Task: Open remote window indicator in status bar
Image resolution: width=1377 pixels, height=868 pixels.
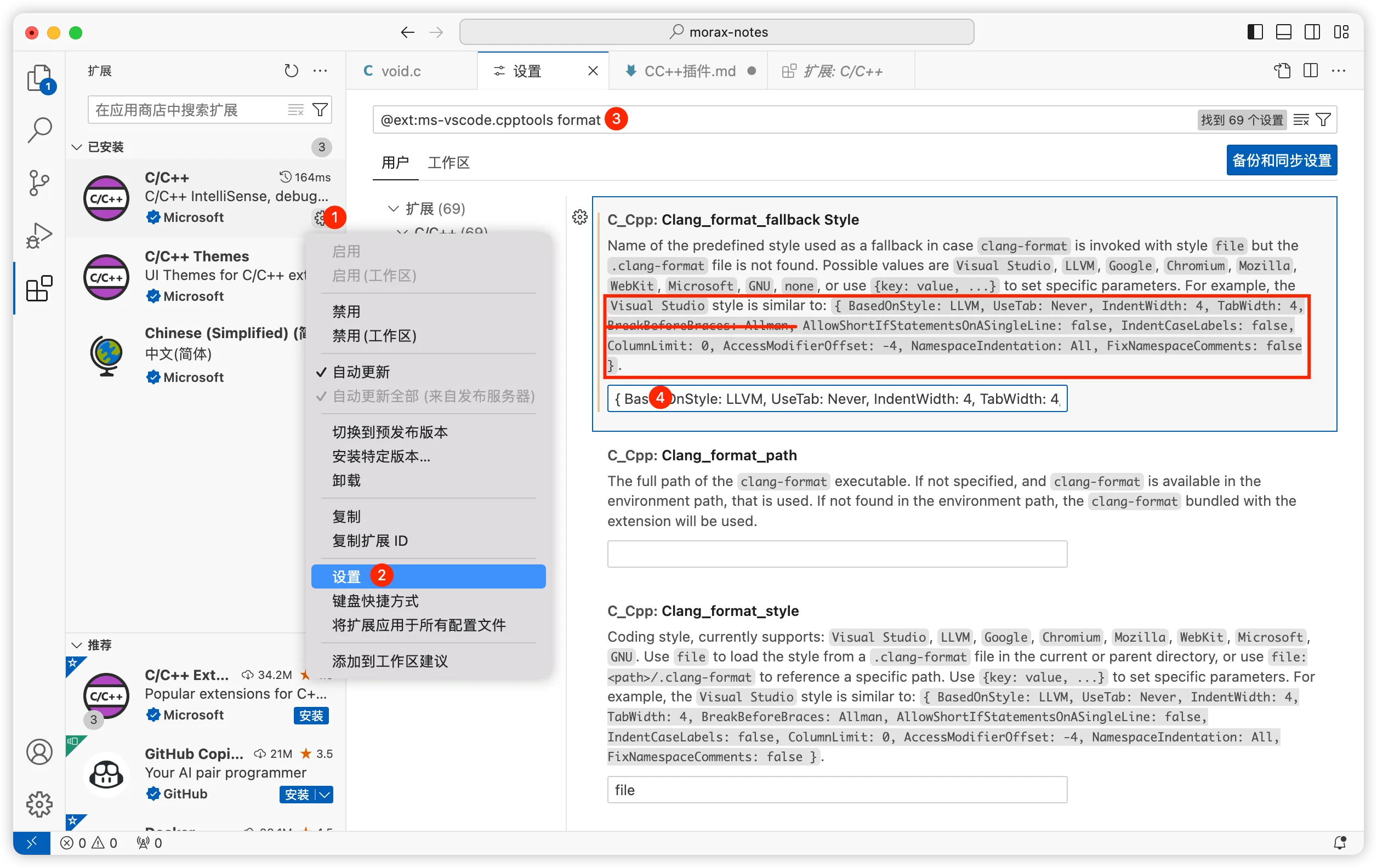Action: coord(31,842)
